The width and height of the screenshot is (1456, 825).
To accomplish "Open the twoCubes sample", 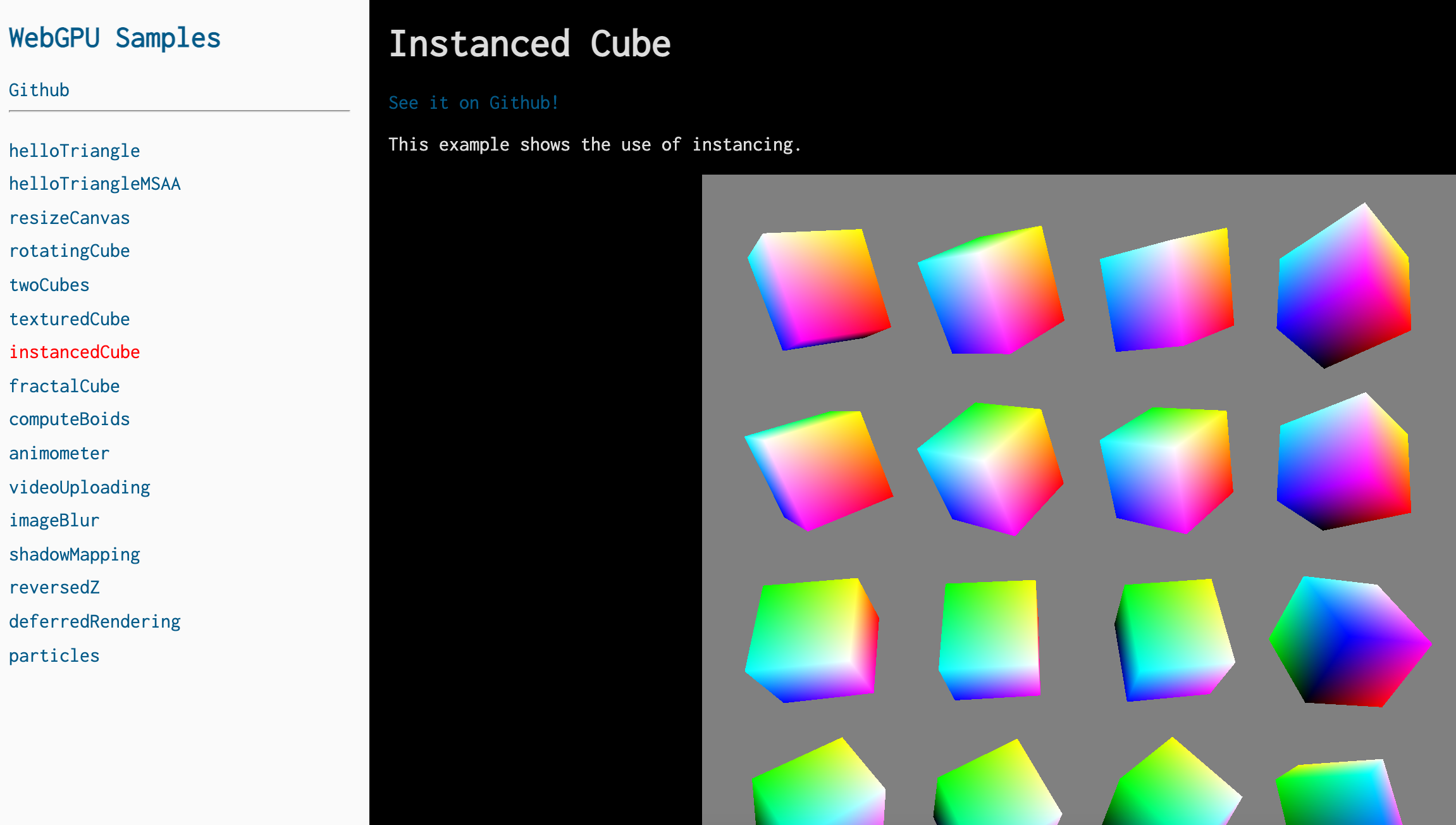I will 49,285.
